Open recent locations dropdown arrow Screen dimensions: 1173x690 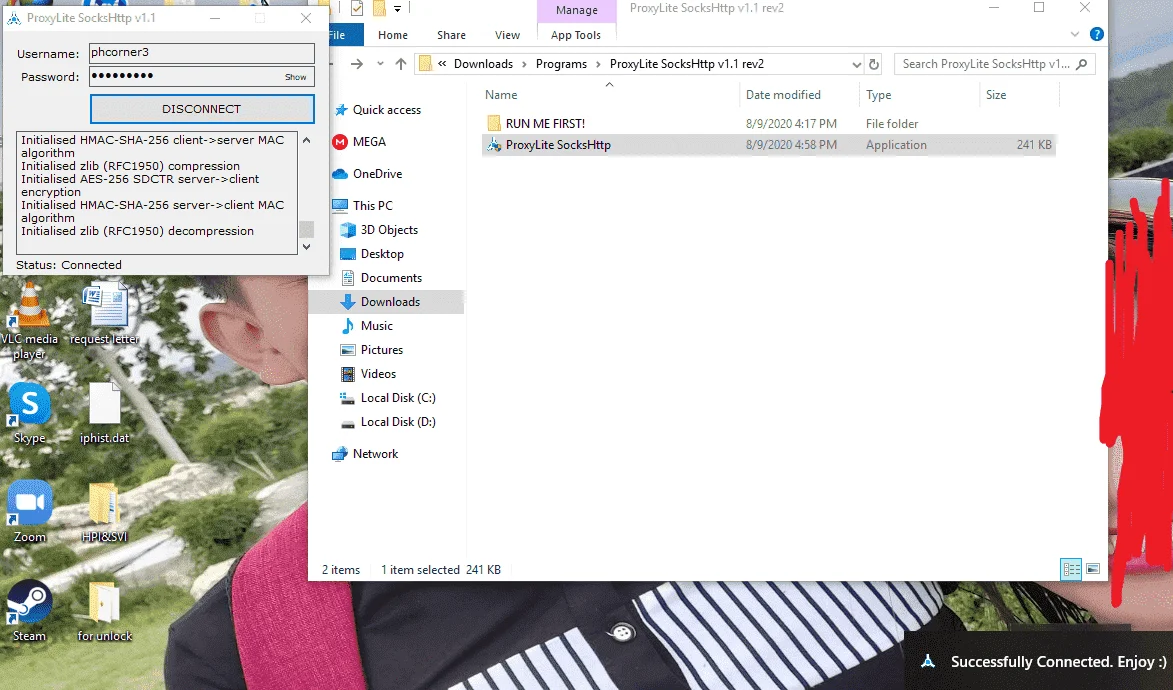[380, 64]
